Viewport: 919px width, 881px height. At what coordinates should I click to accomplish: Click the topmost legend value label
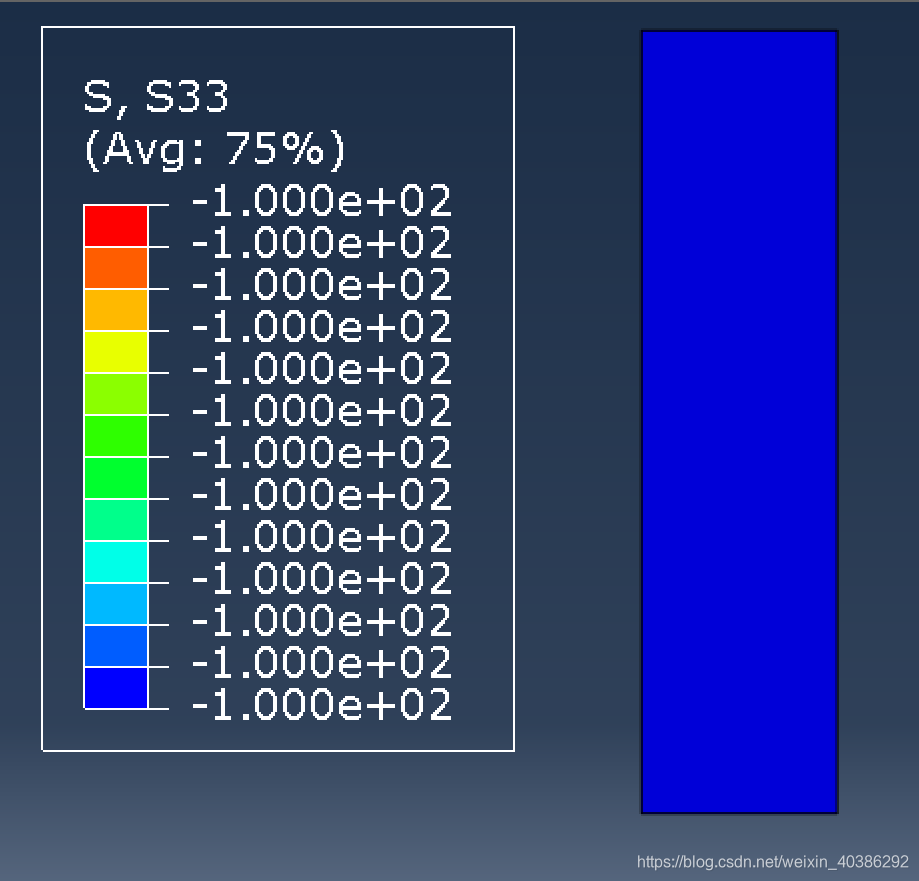coord(321,201)
